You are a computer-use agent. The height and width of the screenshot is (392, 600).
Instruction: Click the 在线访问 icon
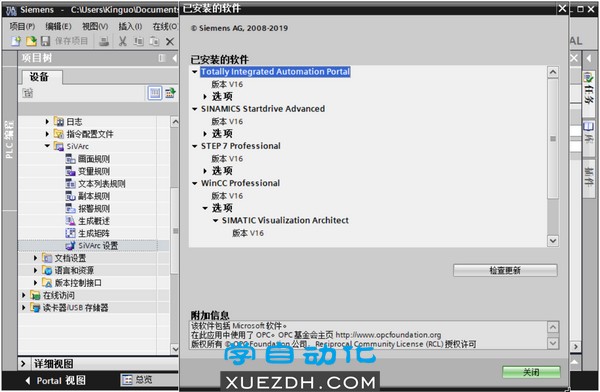[35, 295]
